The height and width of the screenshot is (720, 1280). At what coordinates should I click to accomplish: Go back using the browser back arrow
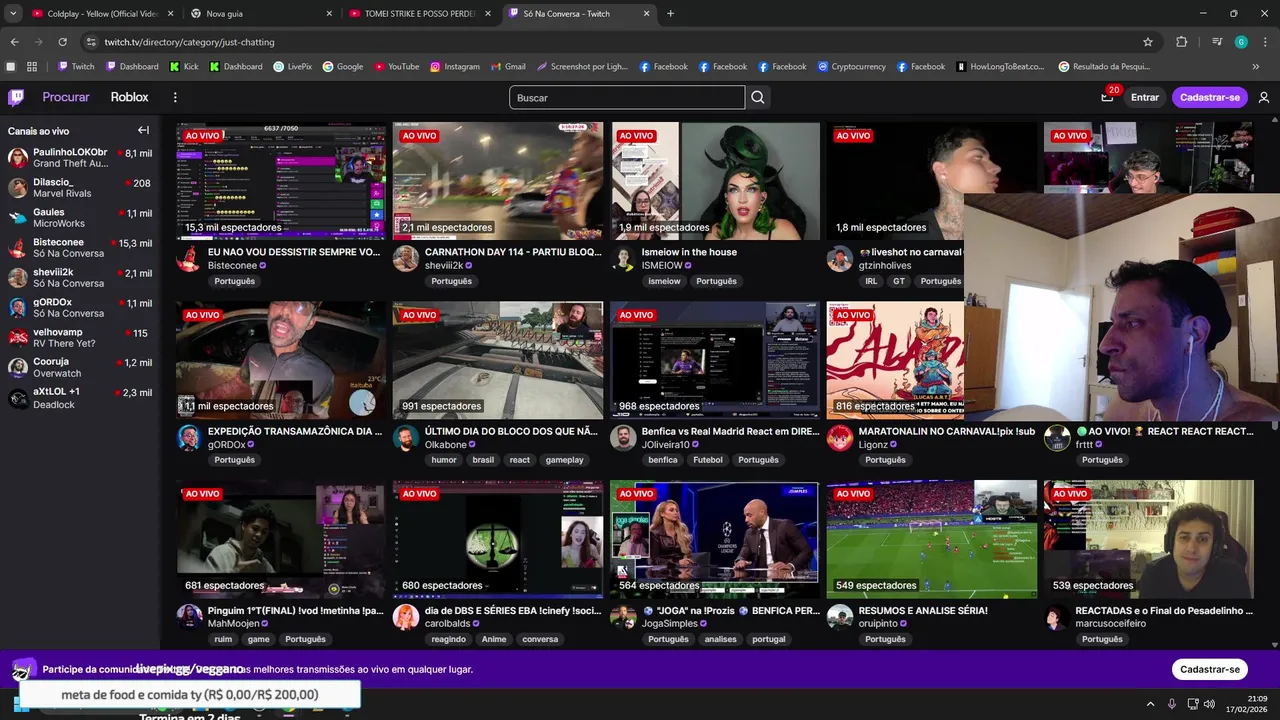click(x=14, y=42)
